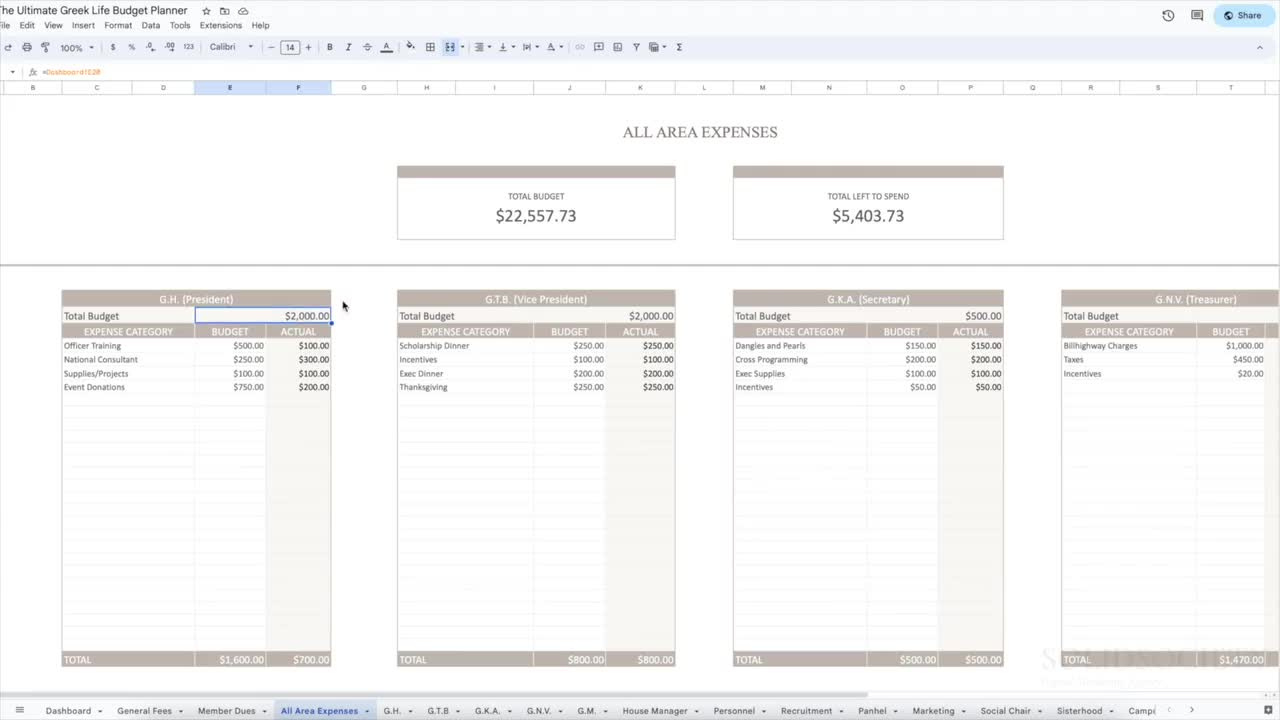
Task: Expand the Calibri font dropdown
Action: click(231, 47)
